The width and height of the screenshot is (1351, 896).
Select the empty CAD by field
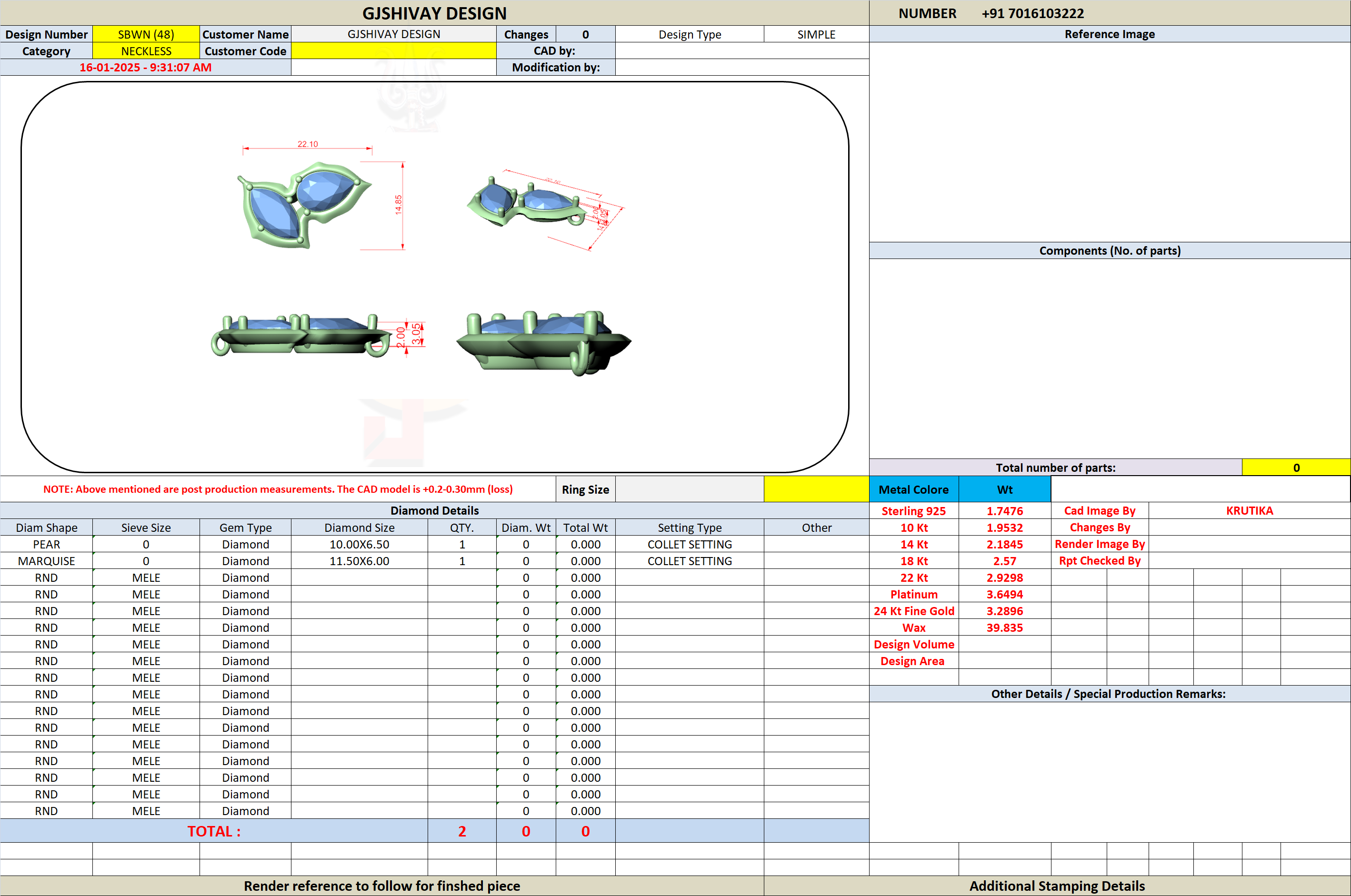(742, 51)
